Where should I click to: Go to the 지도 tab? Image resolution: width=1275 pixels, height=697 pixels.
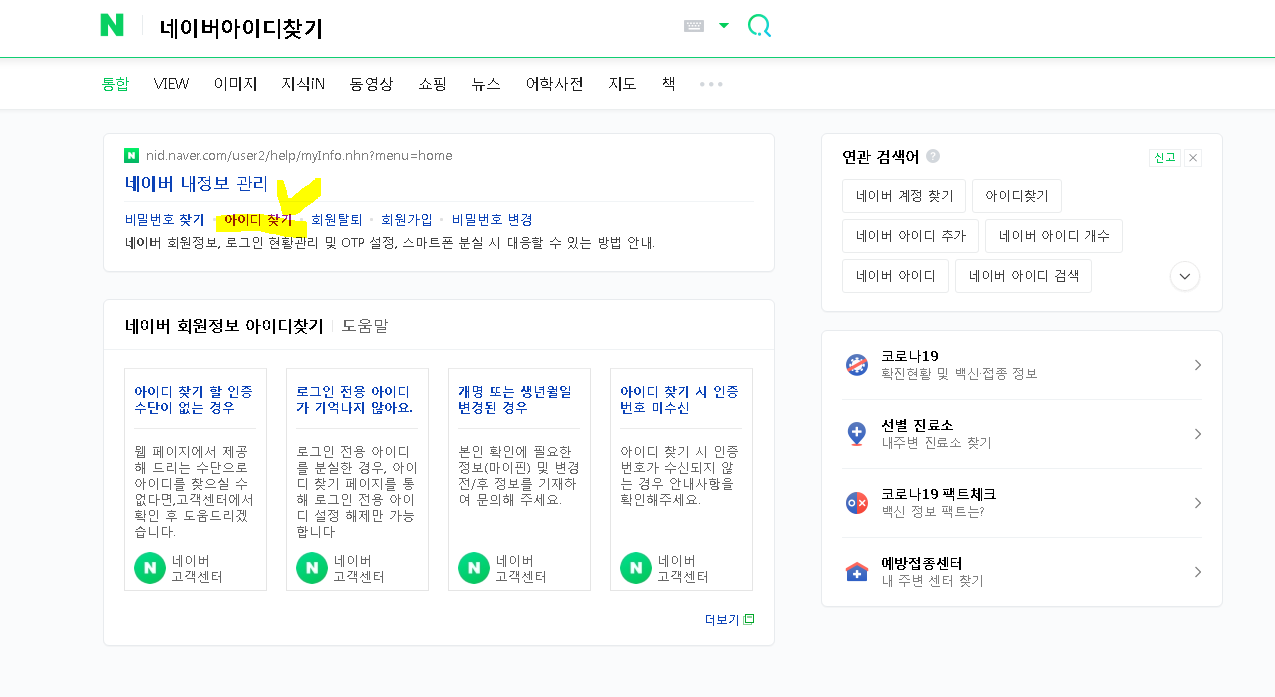[x=622, y=84]
